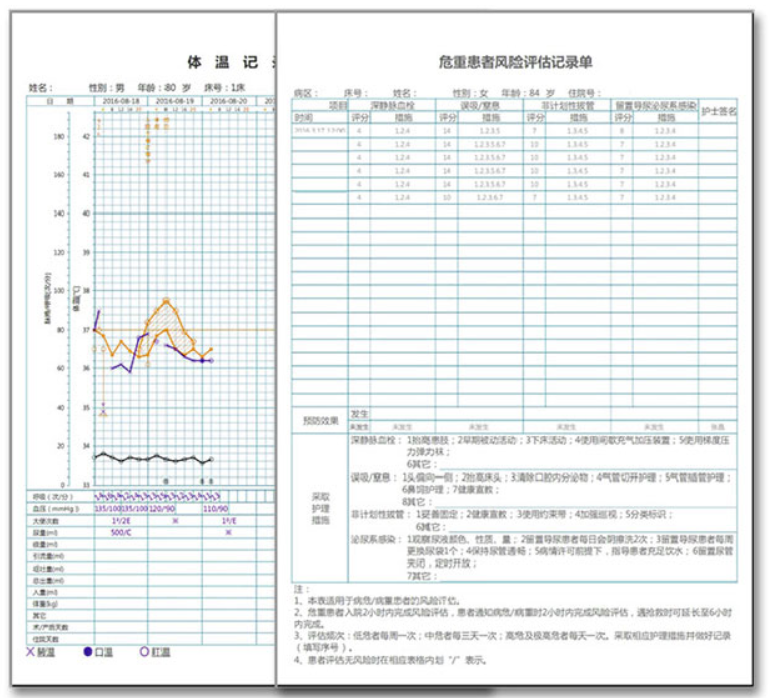
Task: Click the blood pressure value 110/90
Action: coord(216,509)
